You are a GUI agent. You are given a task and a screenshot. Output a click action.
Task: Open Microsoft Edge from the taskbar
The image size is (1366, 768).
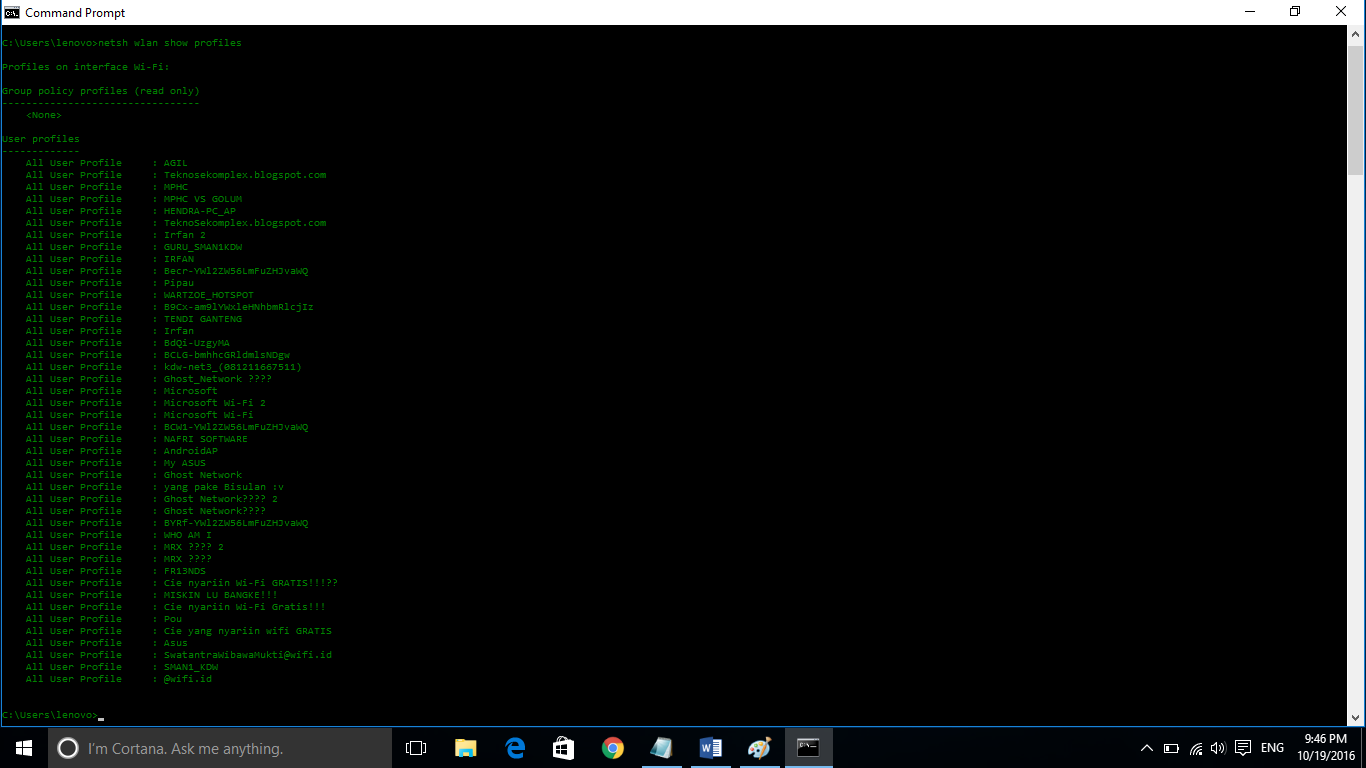pos(515,747)
